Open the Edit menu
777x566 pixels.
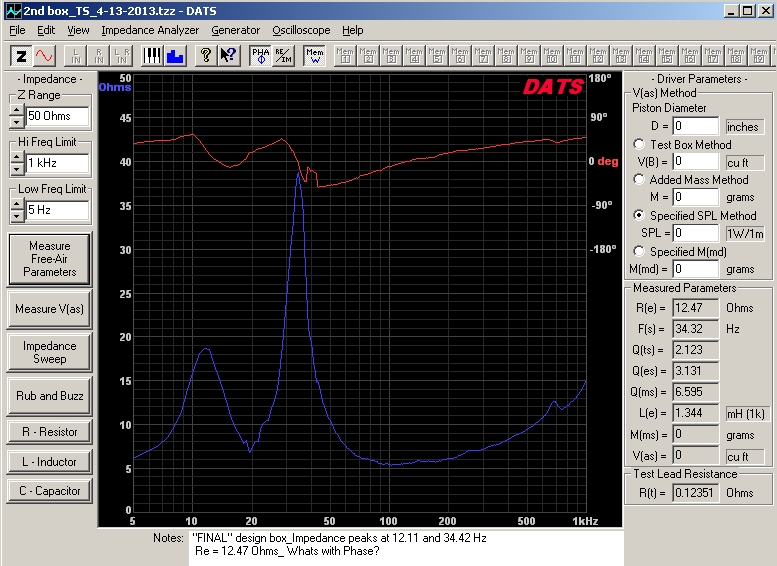point(46,30)
